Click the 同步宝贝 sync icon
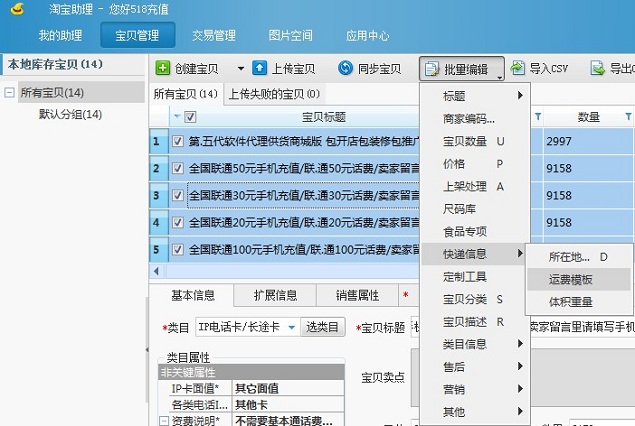This screenshot has height=426, width=635. click(x=346, y=69)
